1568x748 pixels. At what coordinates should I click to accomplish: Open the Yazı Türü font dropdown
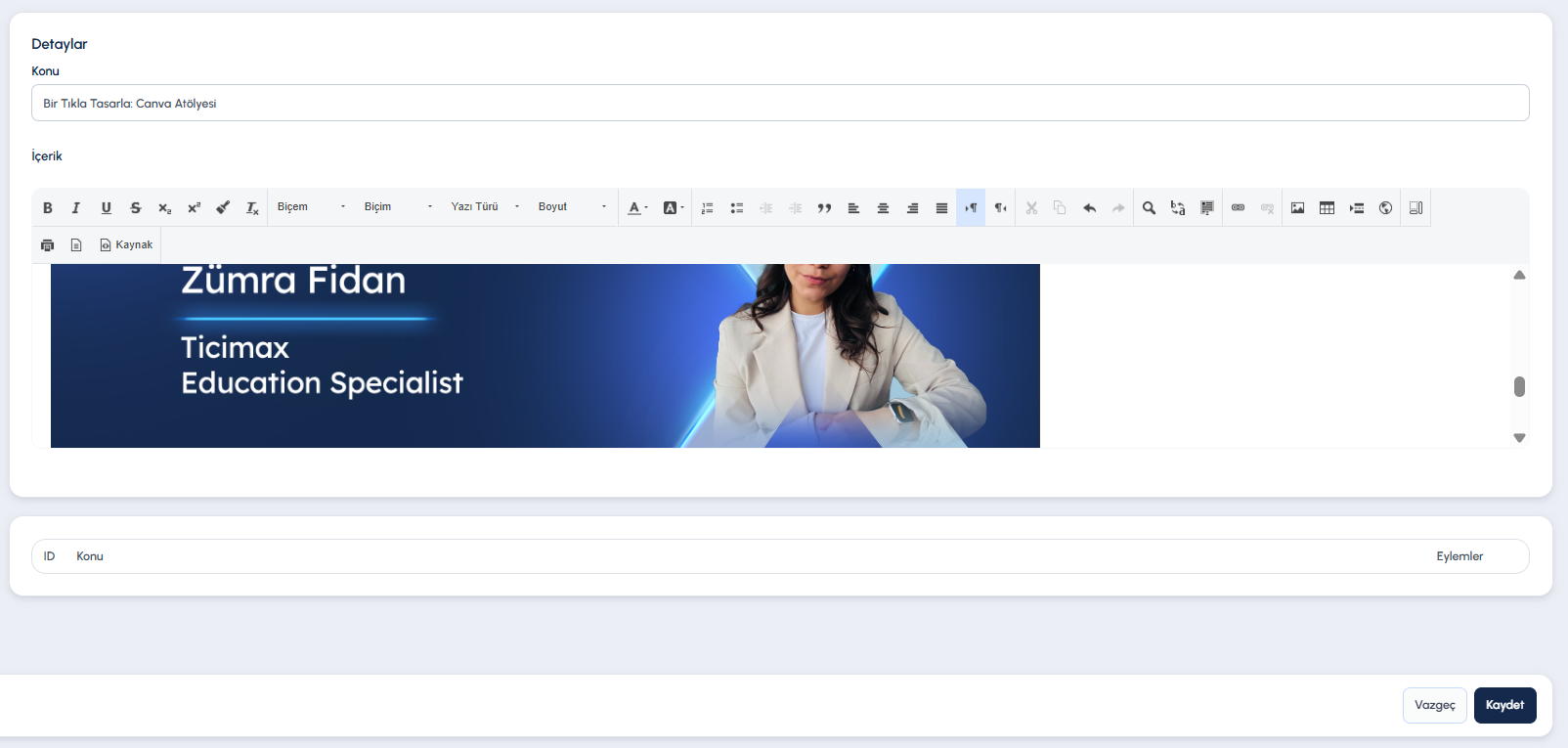point(485,207)
